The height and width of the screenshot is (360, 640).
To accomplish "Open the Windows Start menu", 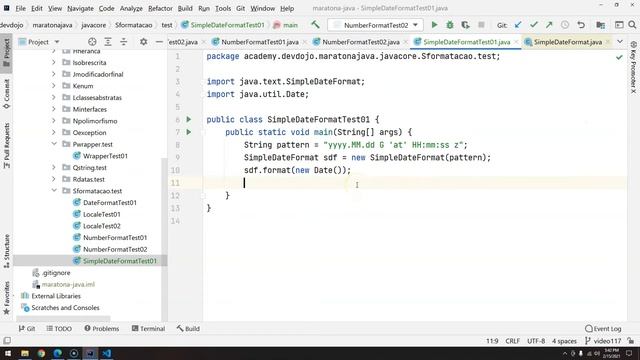I will (x=8, y=353).
